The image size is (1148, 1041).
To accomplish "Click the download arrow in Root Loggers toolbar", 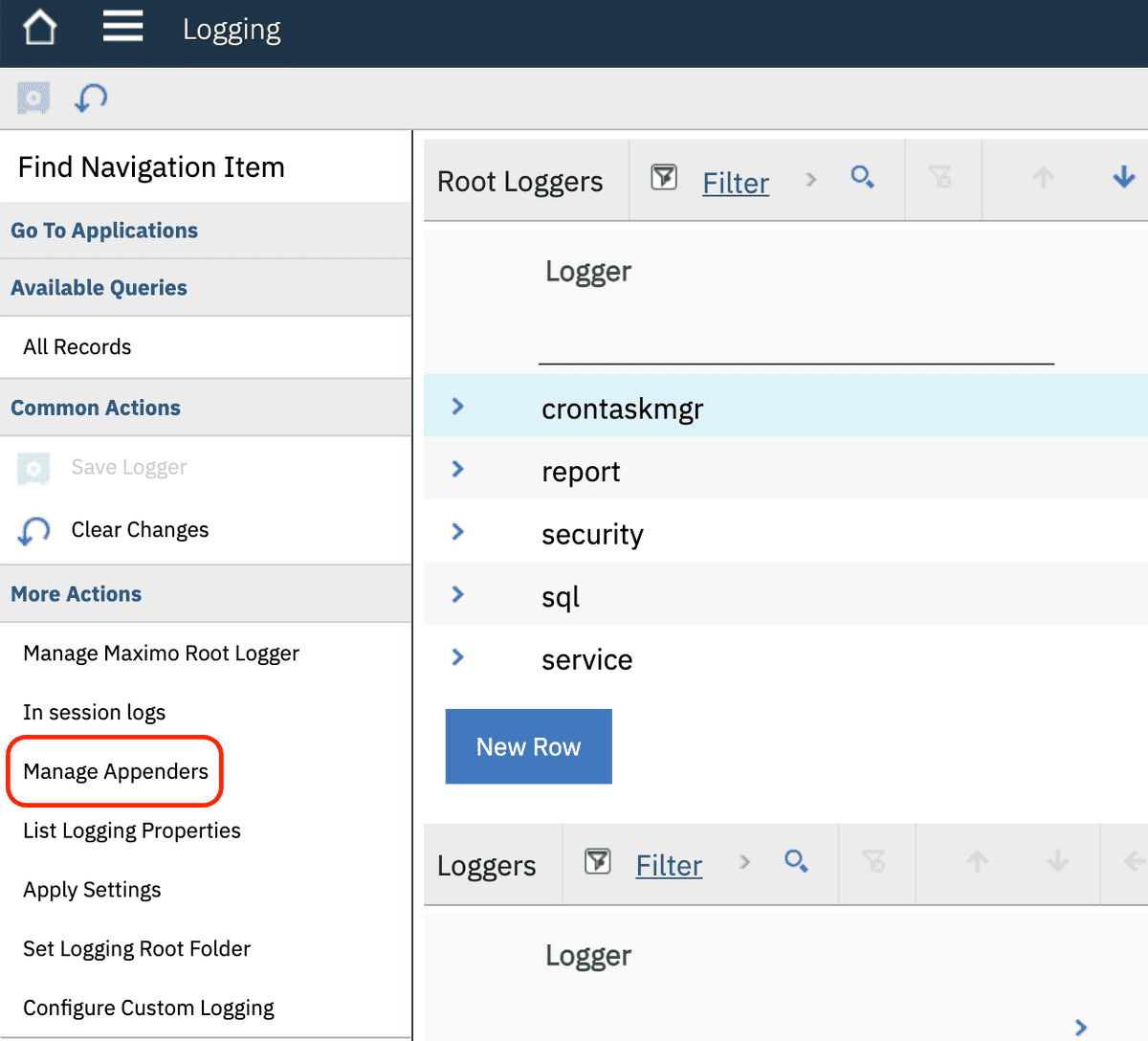I will tap(1124, 178).
